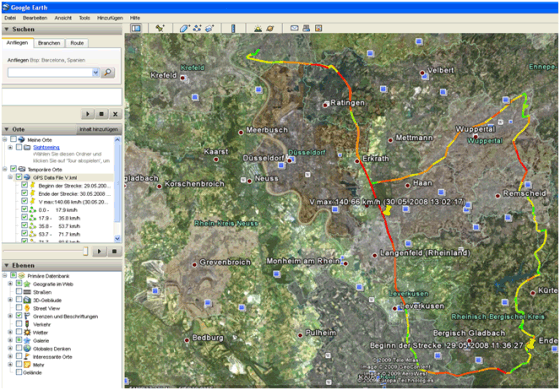The image size is (560, 390).
Task: Collapse the GPS Data File V.kml node
Action: click(10, 178)
